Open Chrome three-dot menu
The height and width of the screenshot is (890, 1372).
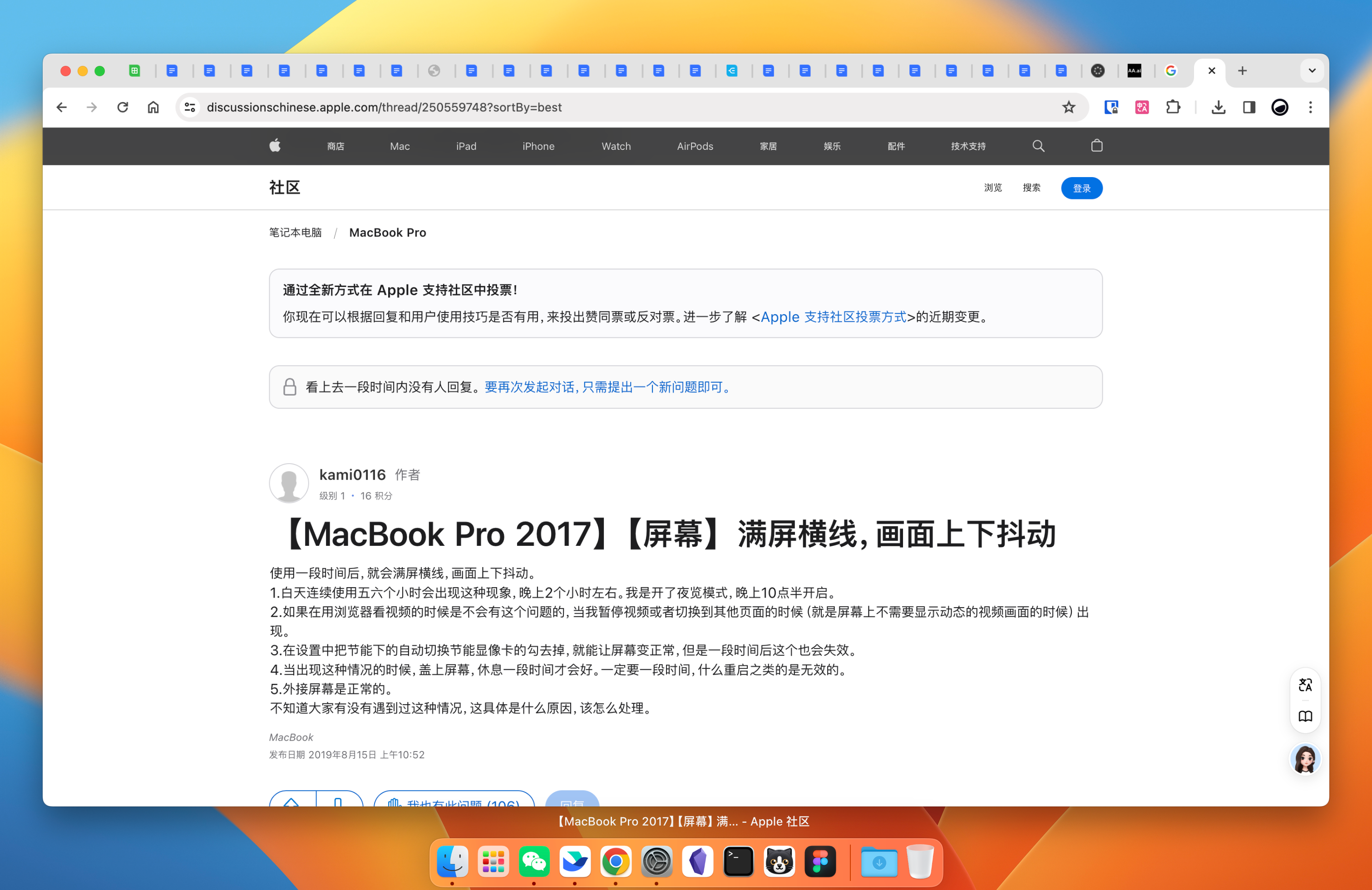coord(1310,107)
